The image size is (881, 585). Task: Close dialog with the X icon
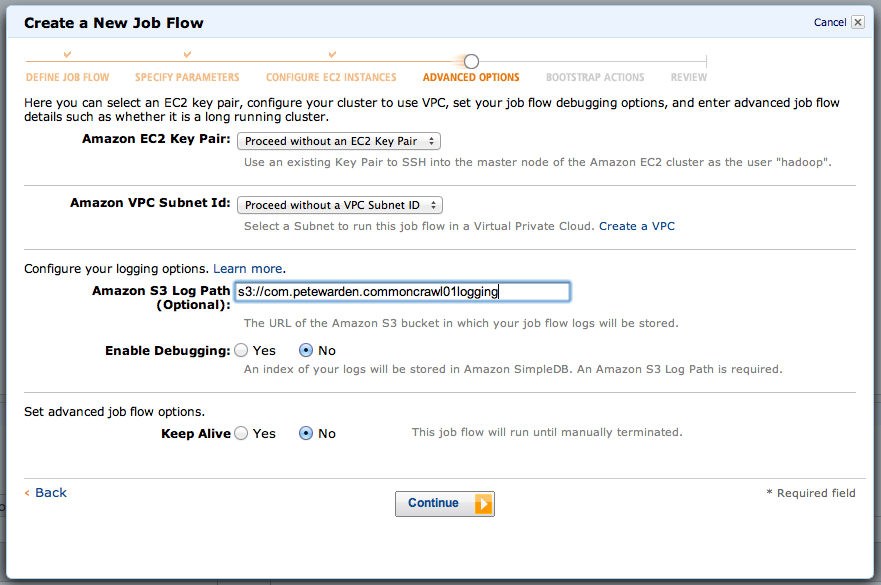(858, 22)
